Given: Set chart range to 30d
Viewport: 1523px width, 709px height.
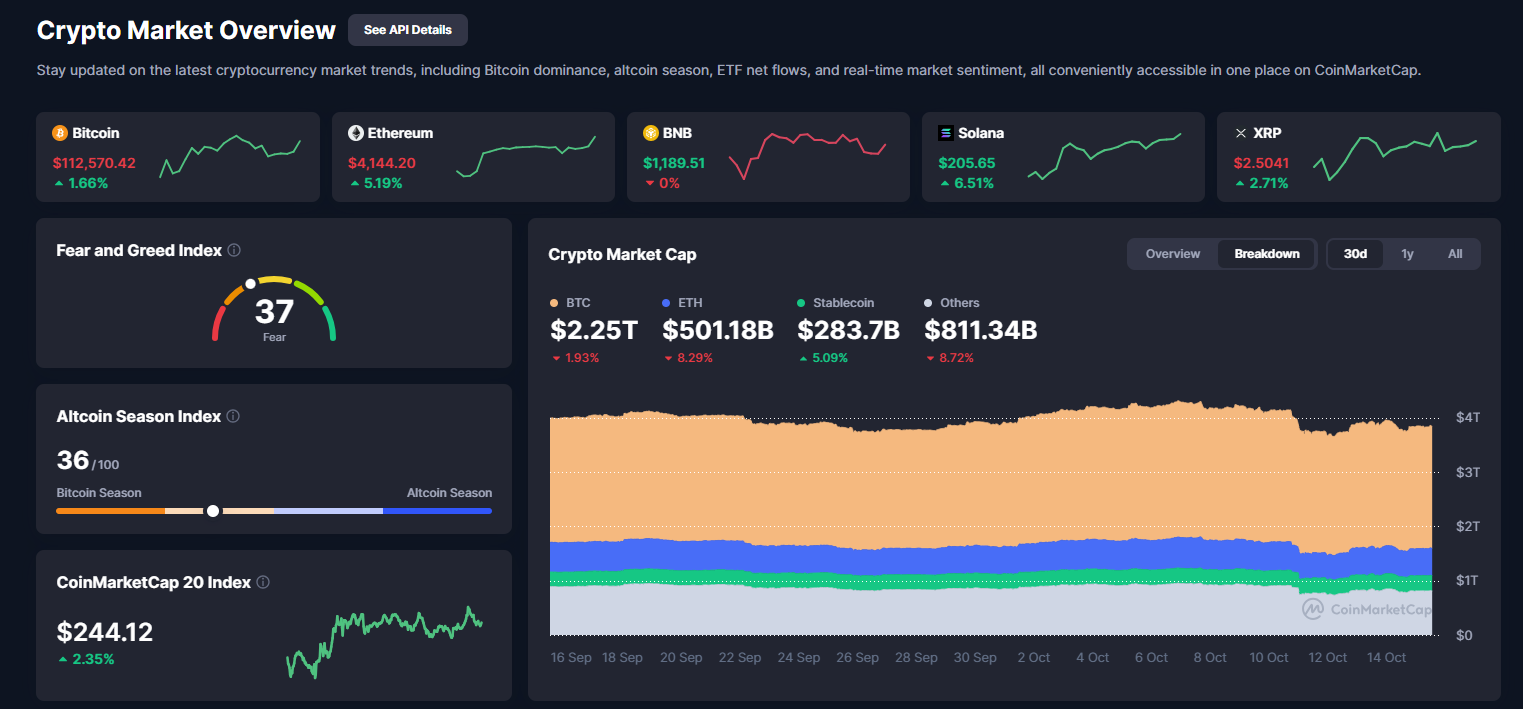Looking at the screenshot, I should pos(1355,254).
